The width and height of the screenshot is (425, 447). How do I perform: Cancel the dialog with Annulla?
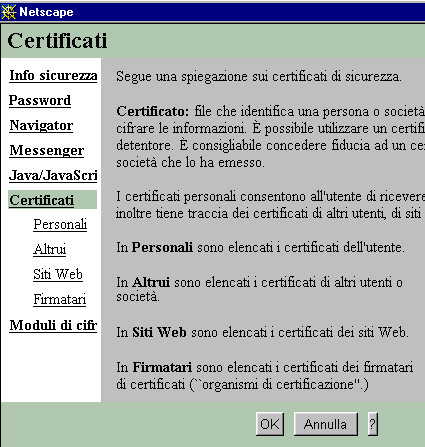(x=325, y=424)
